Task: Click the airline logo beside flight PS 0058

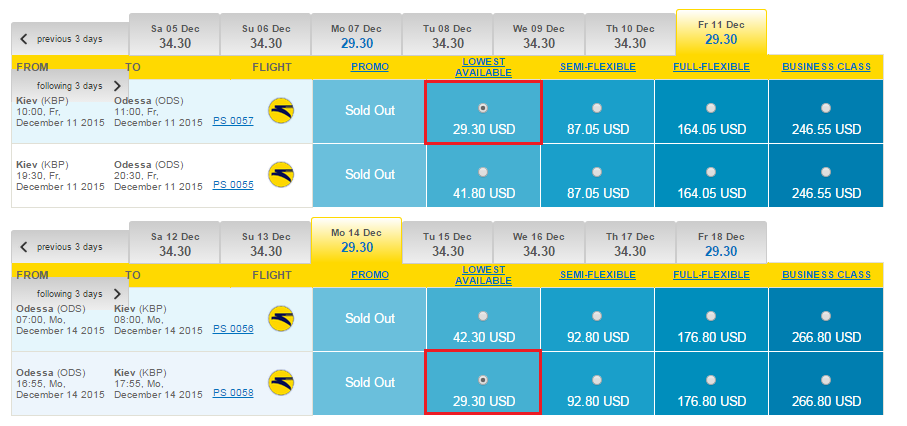Action: [281, 383]
